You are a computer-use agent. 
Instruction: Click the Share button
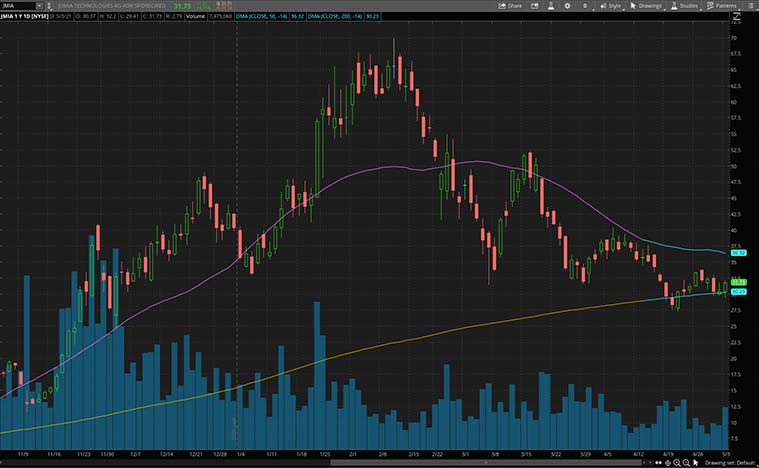[510, 6]
